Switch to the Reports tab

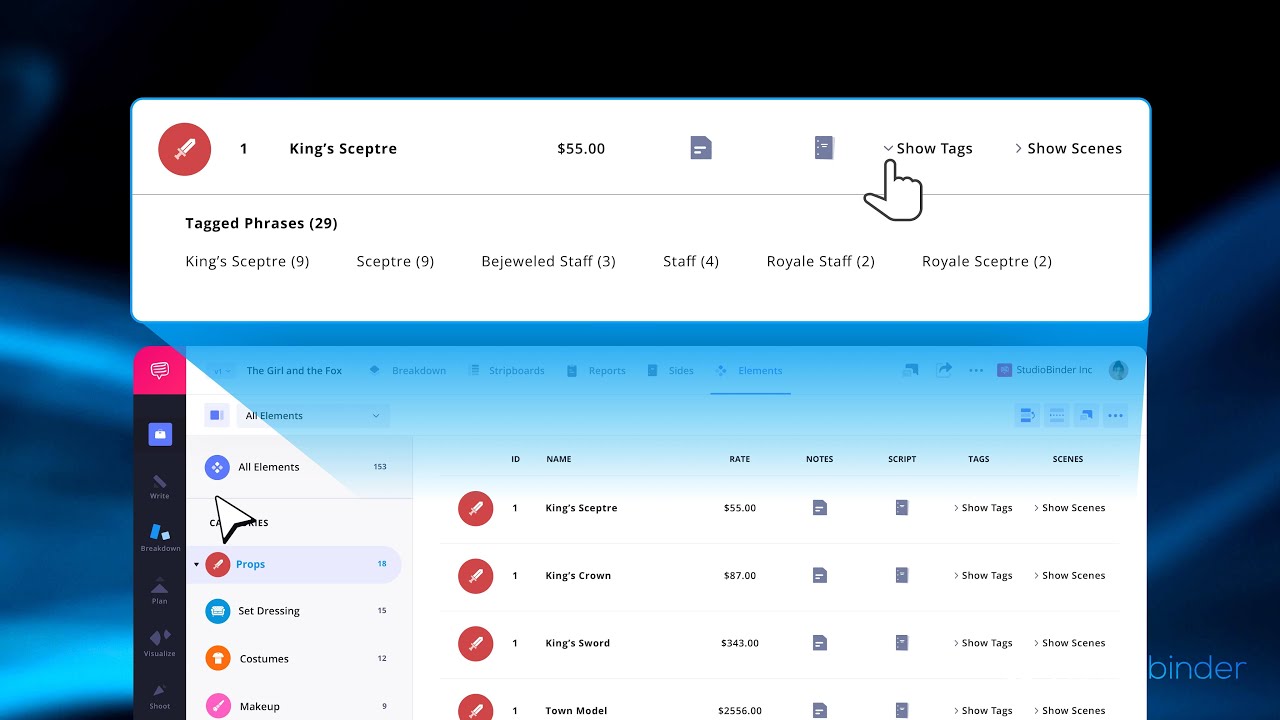pyautogui.click(x=597, y=370)
